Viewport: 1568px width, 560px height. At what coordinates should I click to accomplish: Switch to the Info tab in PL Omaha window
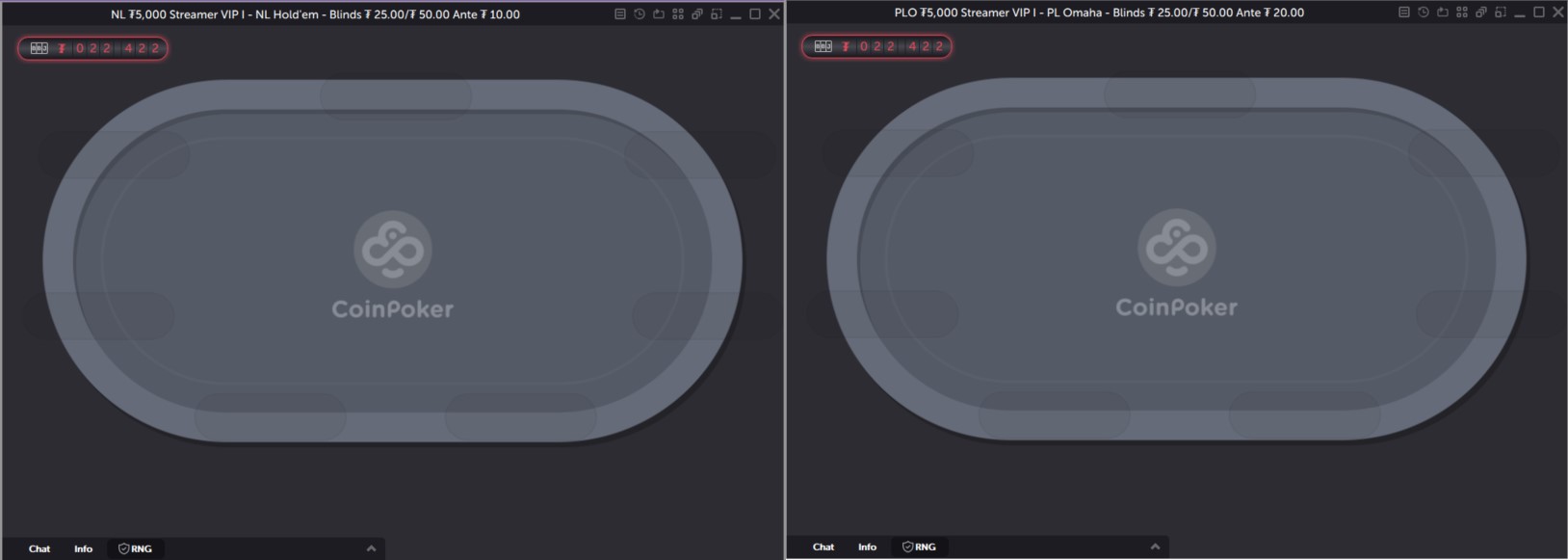868,547
